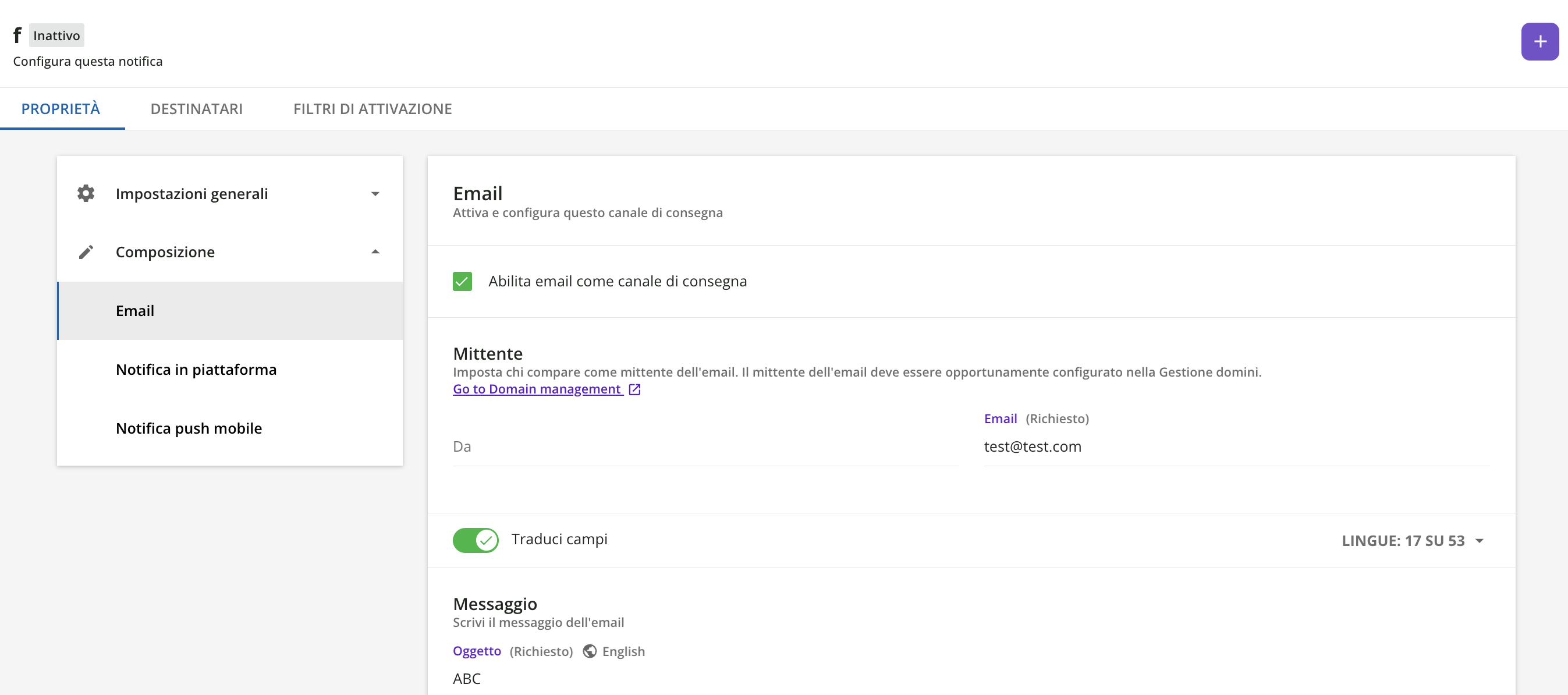Click the external link icon after Domain management
This screenshot has height=695, width=1568.
pyautogui.click(x=634, y=389)
